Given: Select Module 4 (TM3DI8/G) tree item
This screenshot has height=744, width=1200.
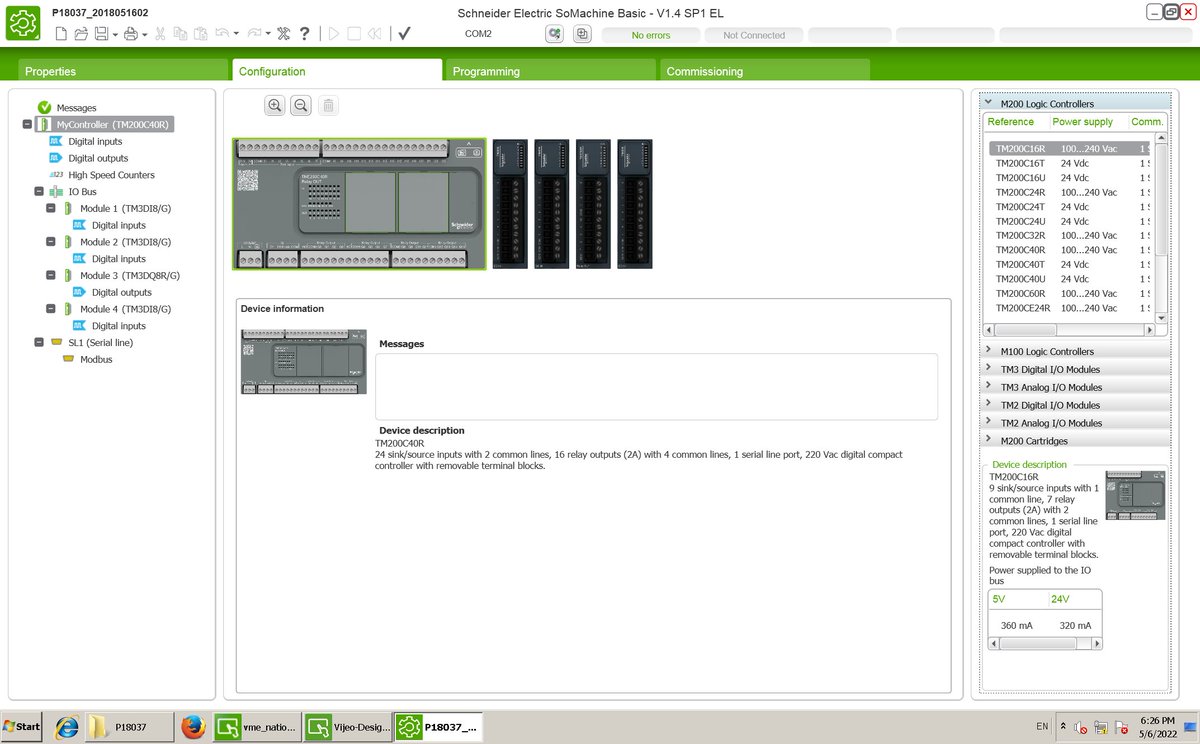Looking at the screenshot, I should (125, 309).
